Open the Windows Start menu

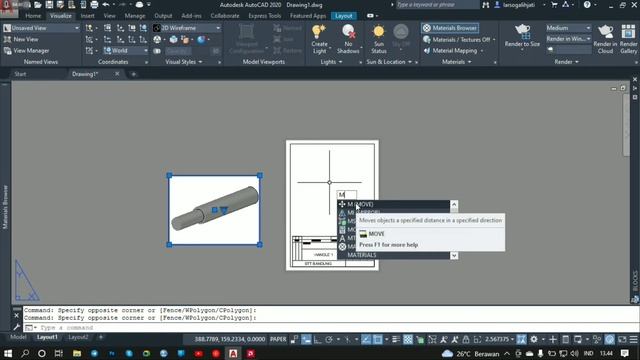click(x=8, y=353)
